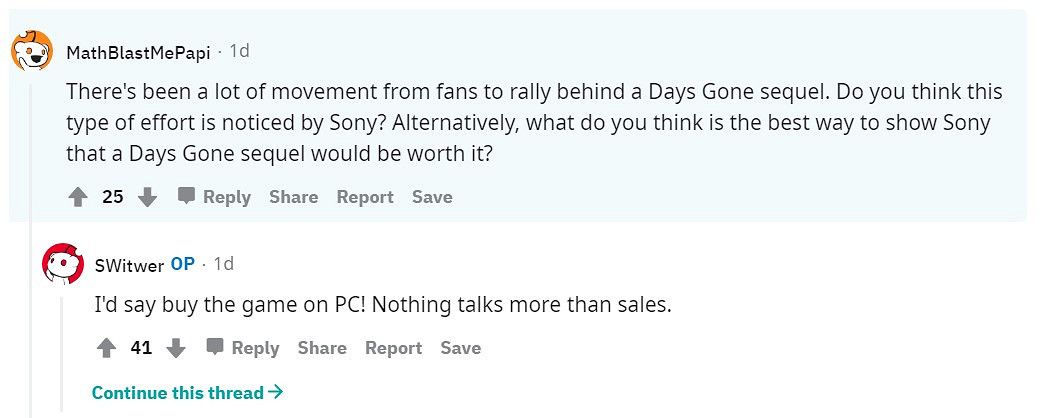Viewport: 1046px width, 418px height.
Task: Click the 1d timestamp on MathBlastMePapi's comment
Action: (x=240, y=50)
